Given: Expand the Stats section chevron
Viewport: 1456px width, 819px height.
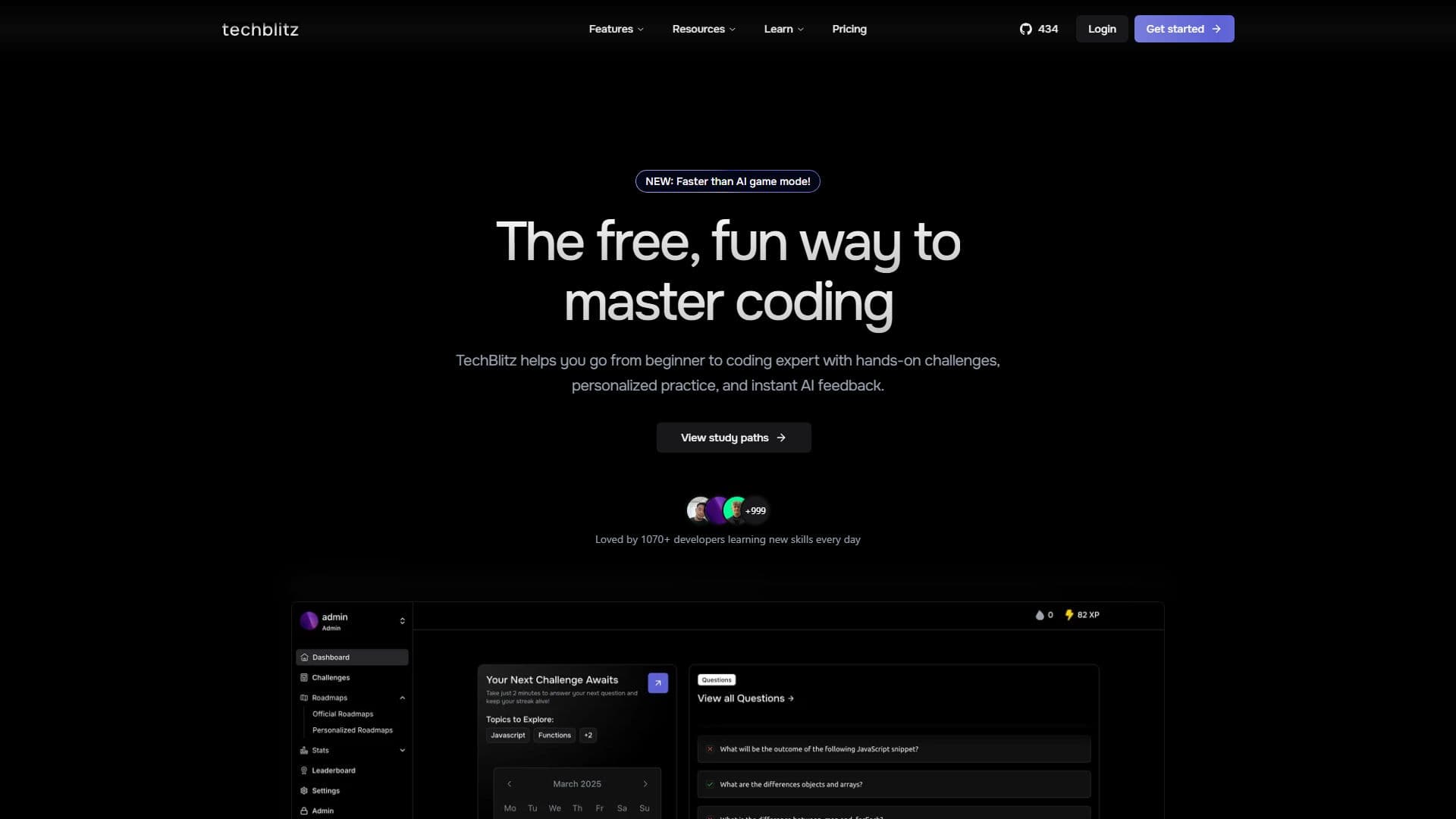Looking at the screenshot, I should (x=402, y=751).
